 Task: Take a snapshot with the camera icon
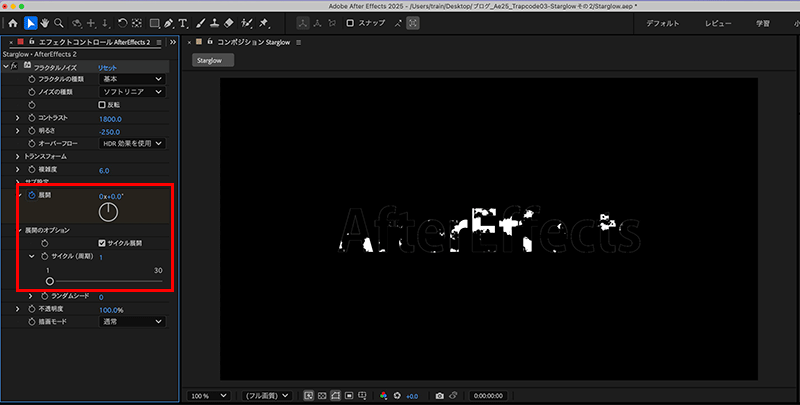click(x=439, y=396)
